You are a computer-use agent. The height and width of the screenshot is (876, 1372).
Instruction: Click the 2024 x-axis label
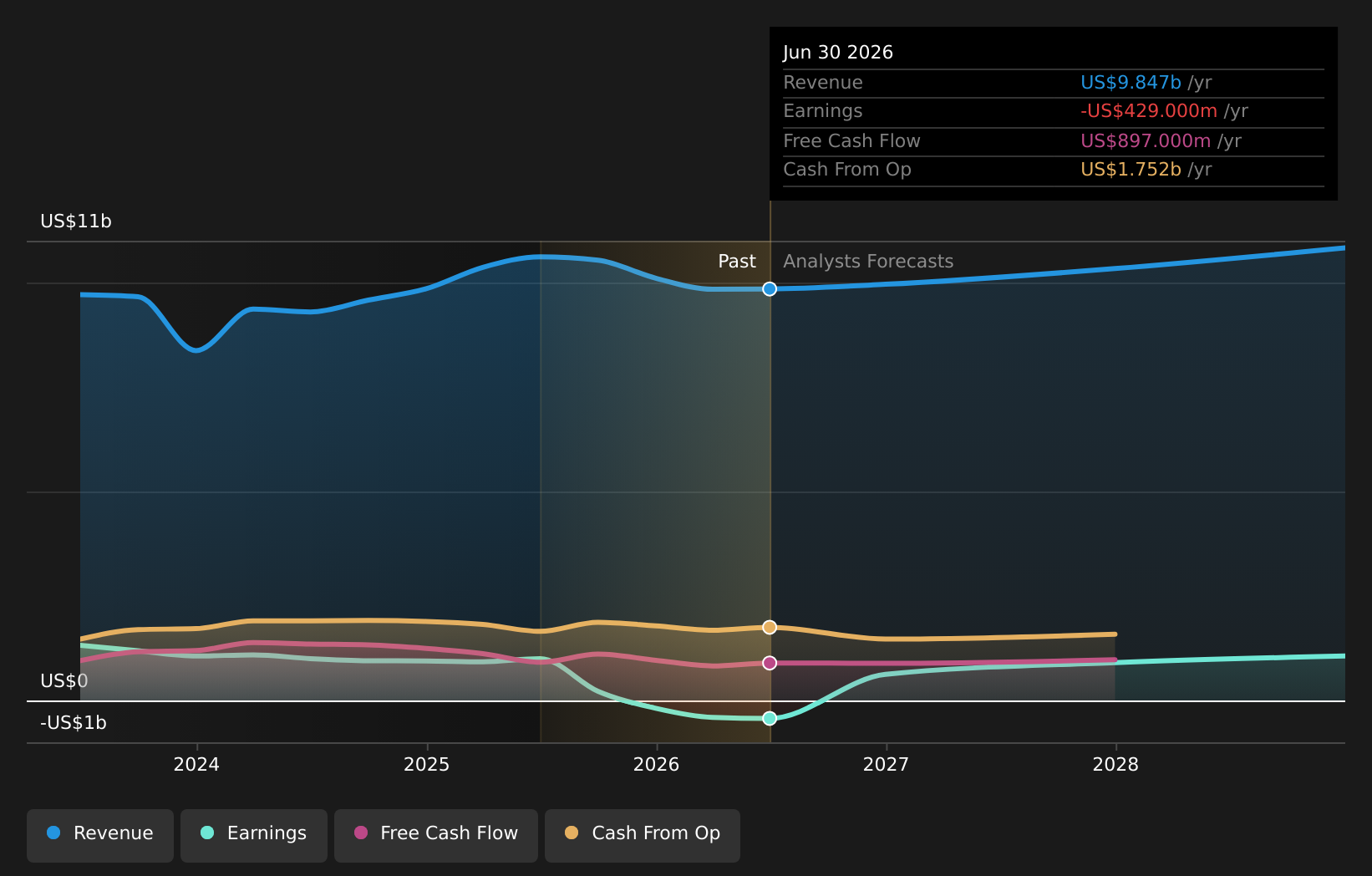click(196, 765)
